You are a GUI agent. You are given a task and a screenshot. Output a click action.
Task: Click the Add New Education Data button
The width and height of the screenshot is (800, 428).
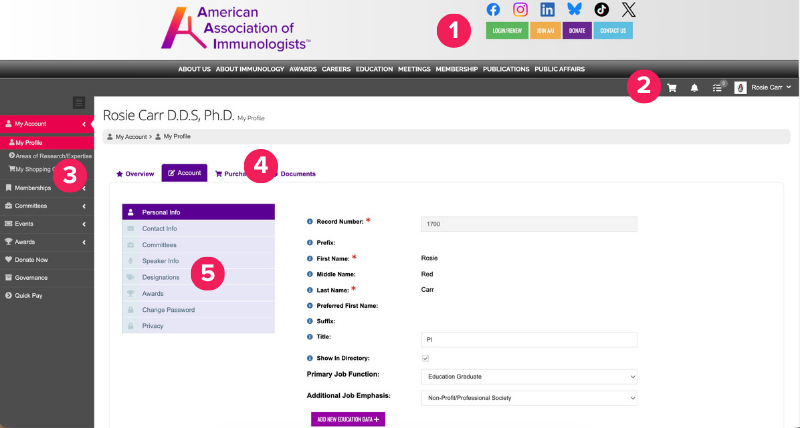pos(348,420)
